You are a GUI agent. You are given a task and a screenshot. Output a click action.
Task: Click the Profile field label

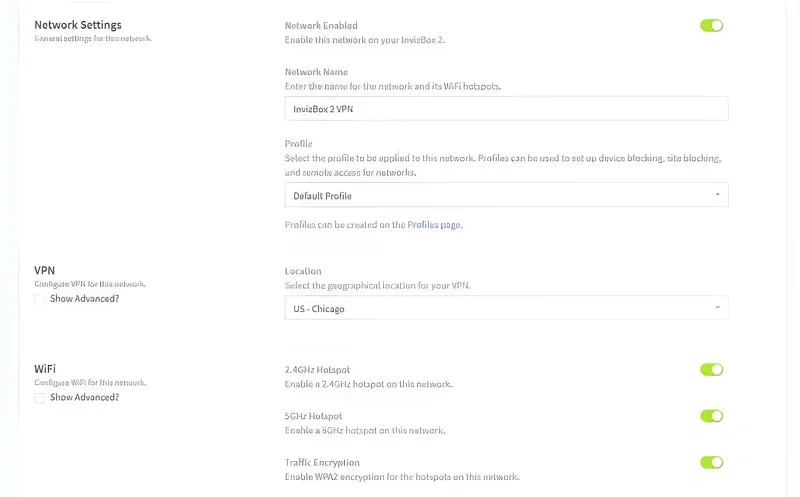click(x=299, y=144)
